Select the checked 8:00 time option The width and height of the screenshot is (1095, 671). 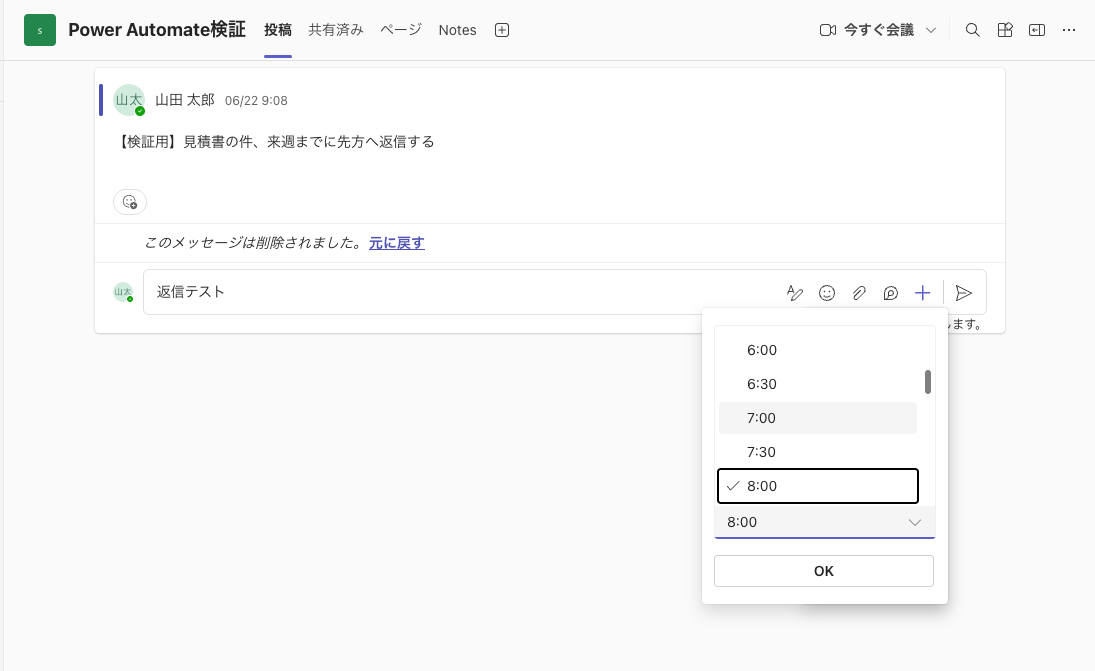[818, 486]
